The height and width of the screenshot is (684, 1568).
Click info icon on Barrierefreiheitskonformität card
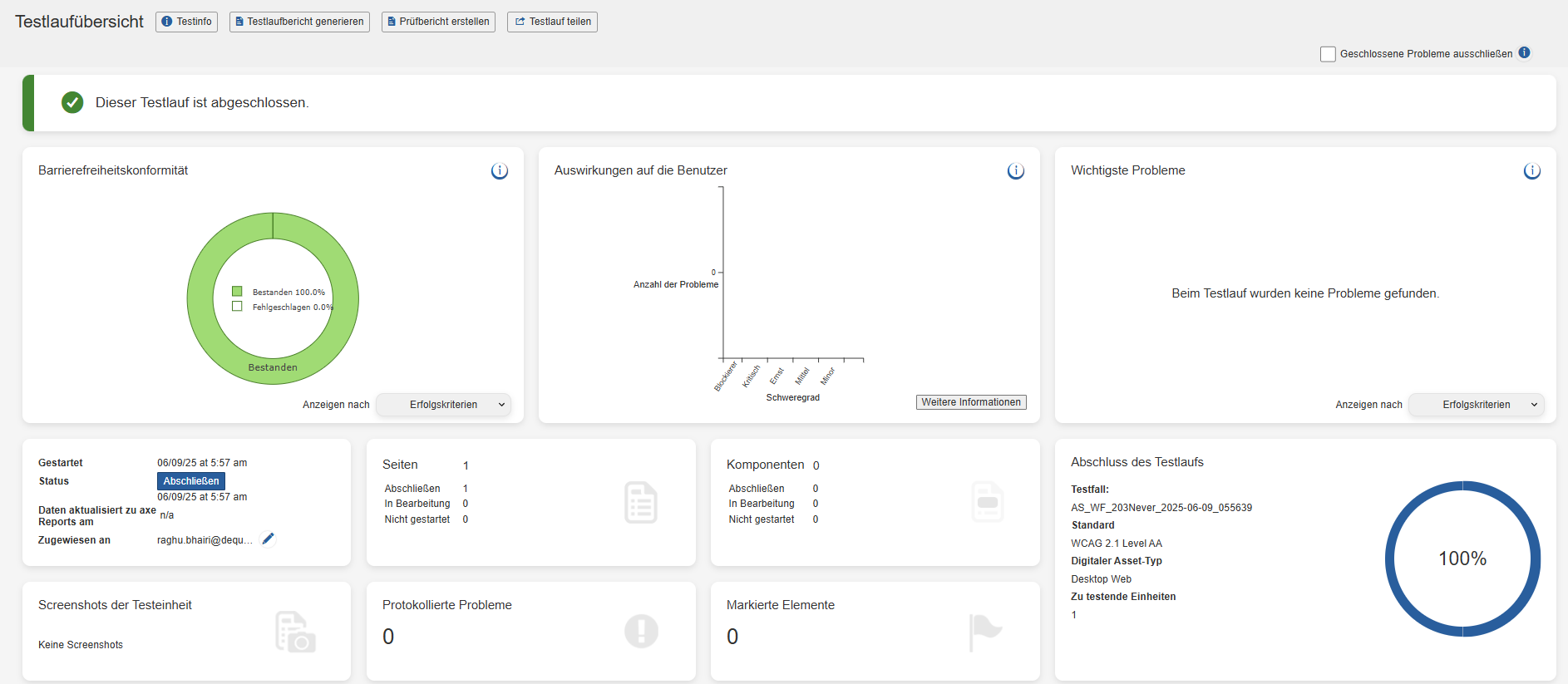tap(499, 171)
